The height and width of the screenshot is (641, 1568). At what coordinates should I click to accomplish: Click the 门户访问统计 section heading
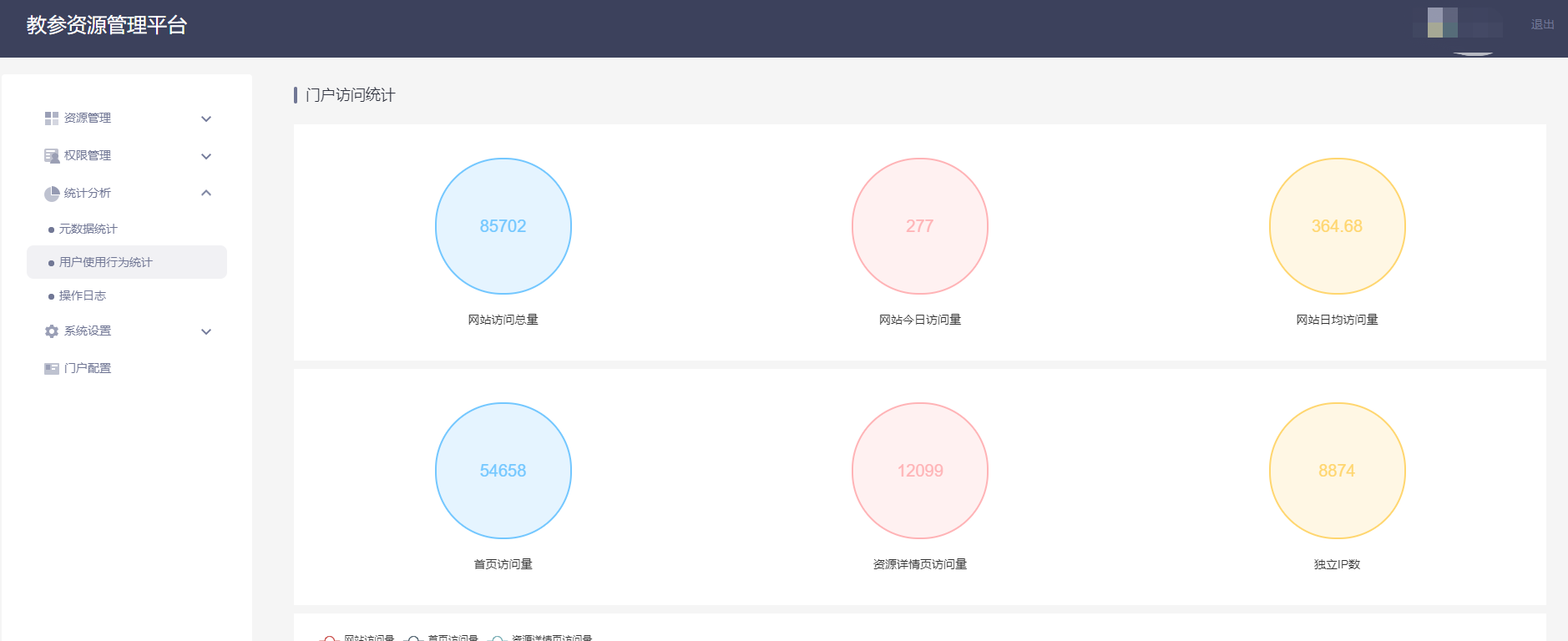tap(351, 95)
